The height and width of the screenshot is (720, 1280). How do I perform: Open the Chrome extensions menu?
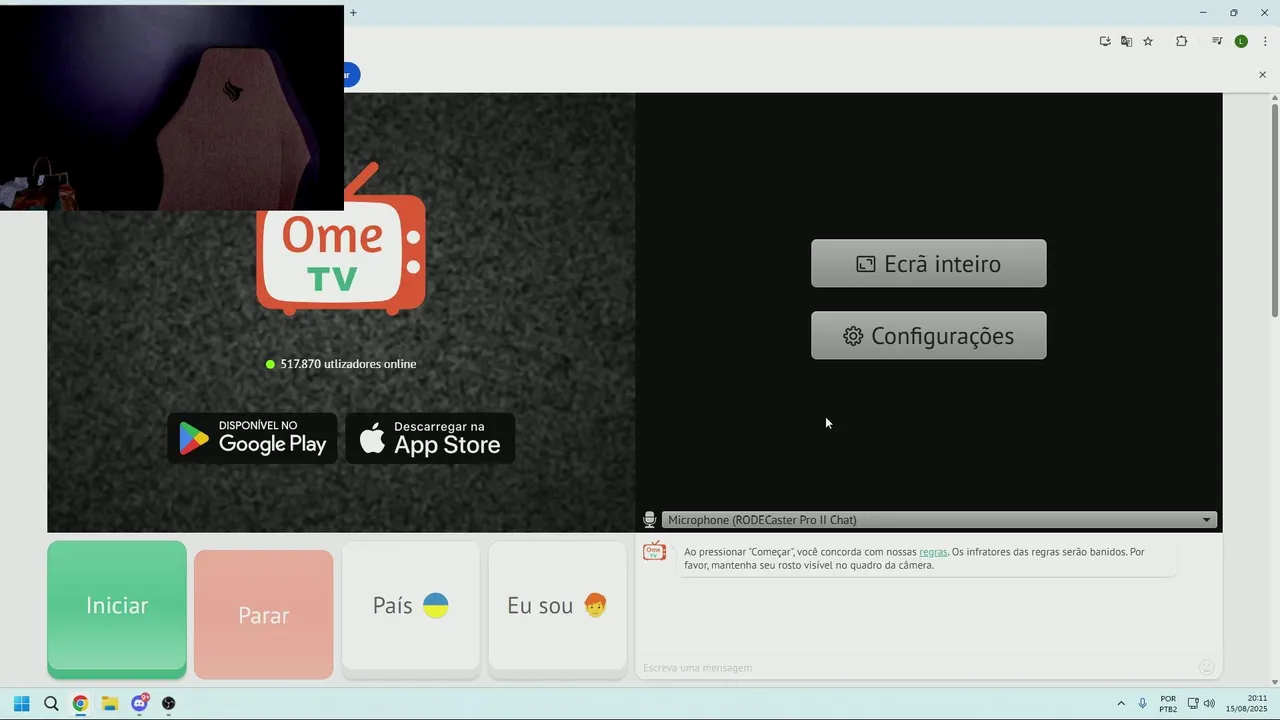1181,41
